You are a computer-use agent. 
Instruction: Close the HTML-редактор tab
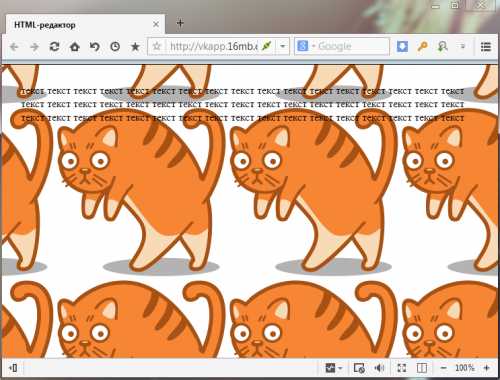click(x=156, y=24)
